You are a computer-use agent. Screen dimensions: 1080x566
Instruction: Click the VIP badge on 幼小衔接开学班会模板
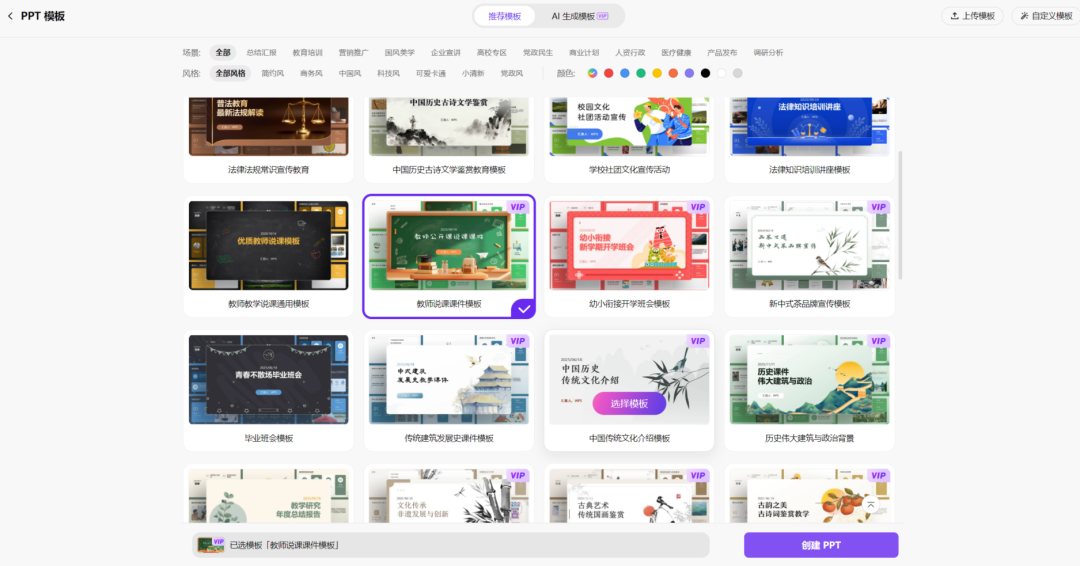tap(698, 207)
